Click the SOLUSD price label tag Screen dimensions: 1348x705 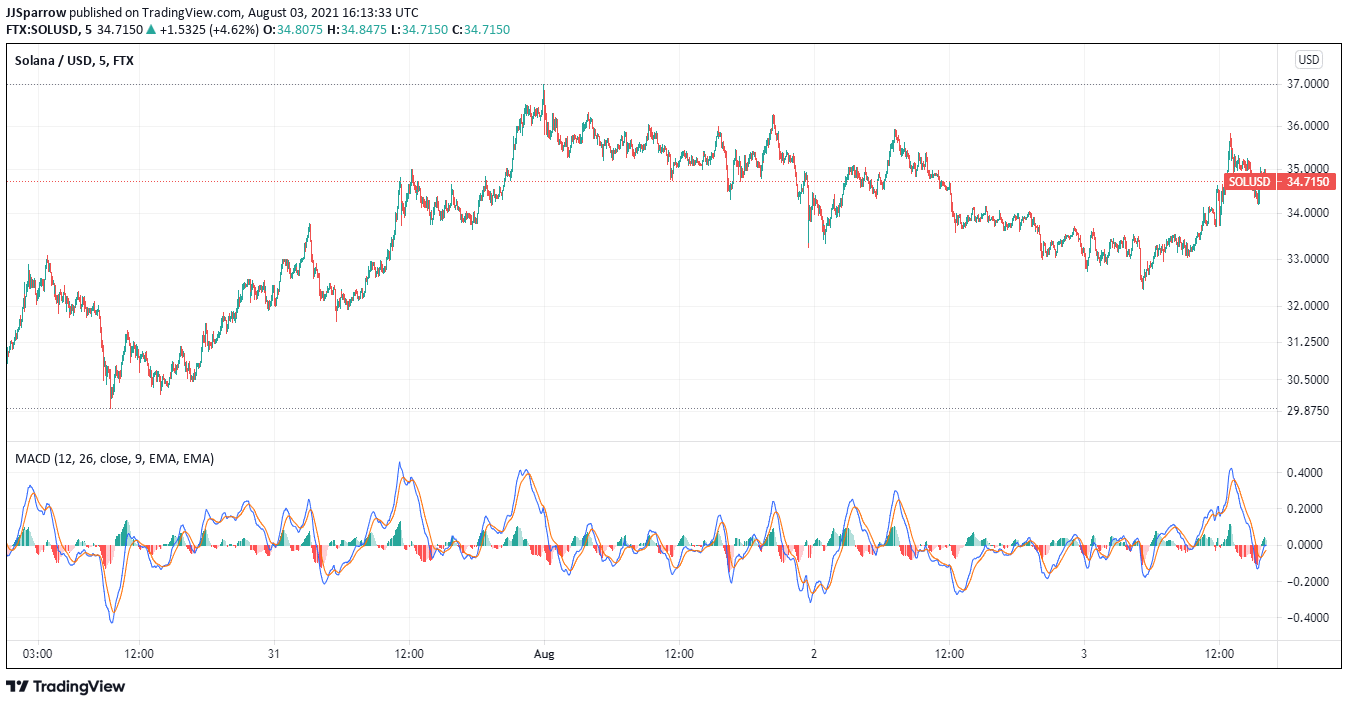tap(1249, 182)
